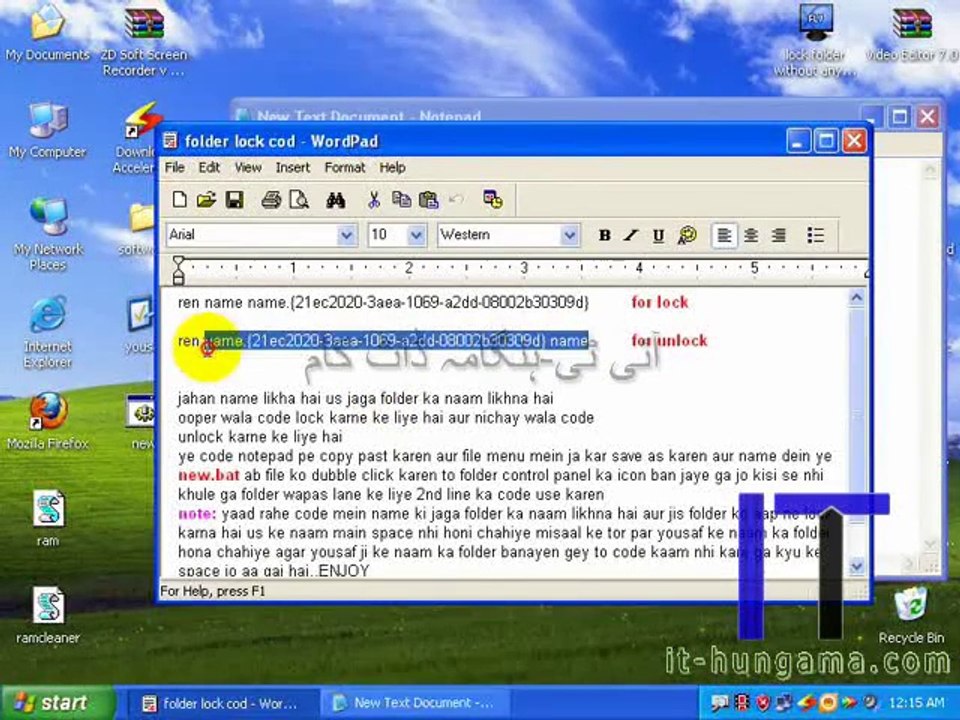Click the WordPad scrollbar down arrow
This screenshot has height=720, width=960.
coord(857,567)
